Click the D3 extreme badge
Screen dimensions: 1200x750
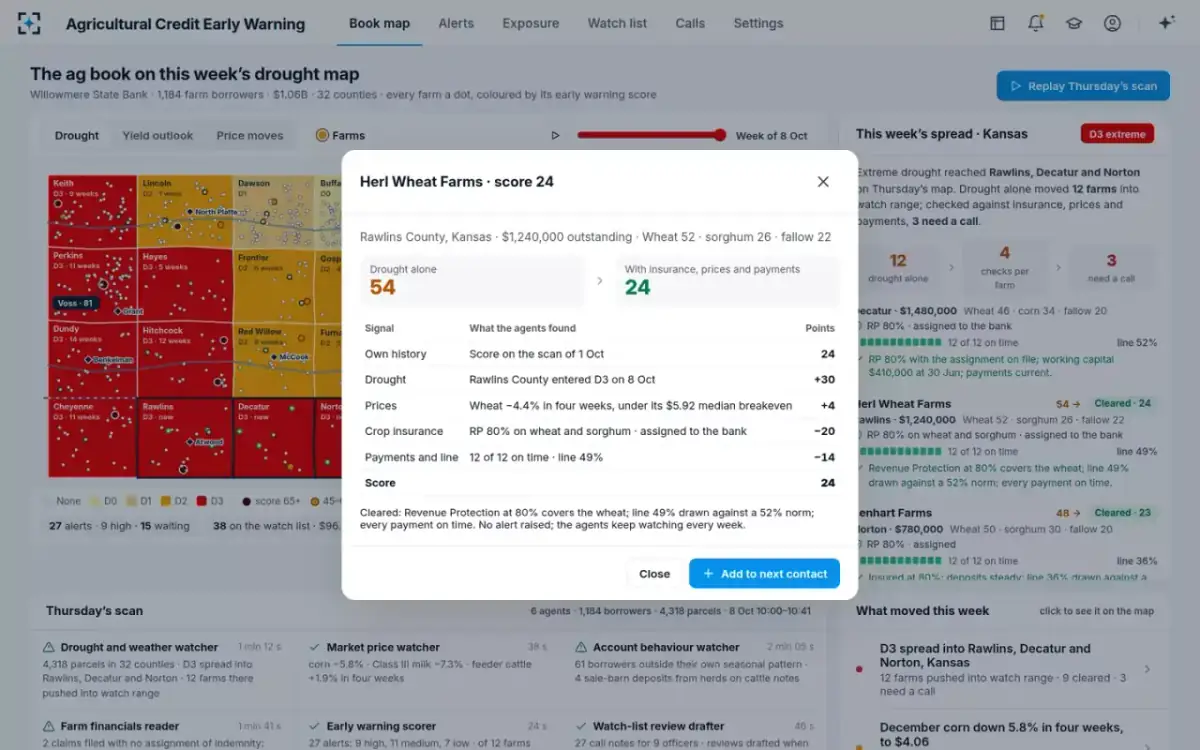click(x=1117, y=134)
